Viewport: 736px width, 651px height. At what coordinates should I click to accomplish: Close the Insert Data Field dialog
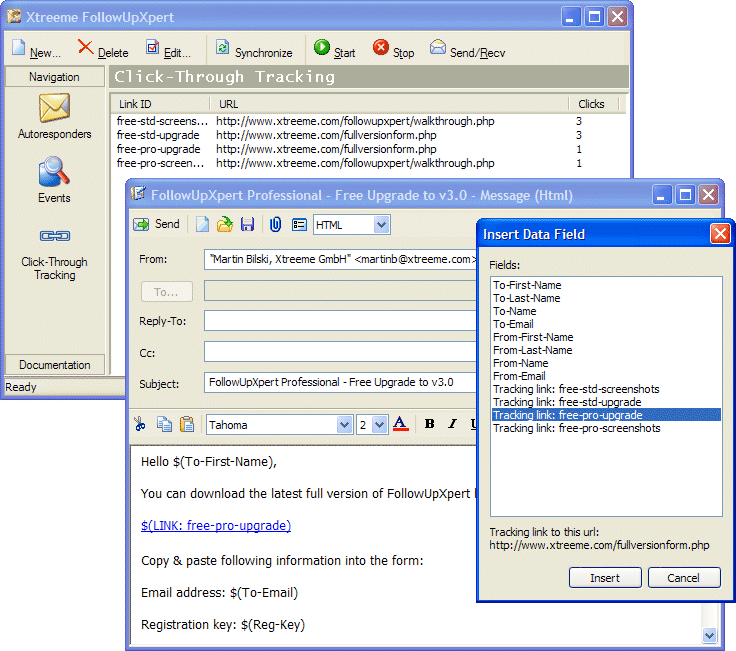coord(720,234)
